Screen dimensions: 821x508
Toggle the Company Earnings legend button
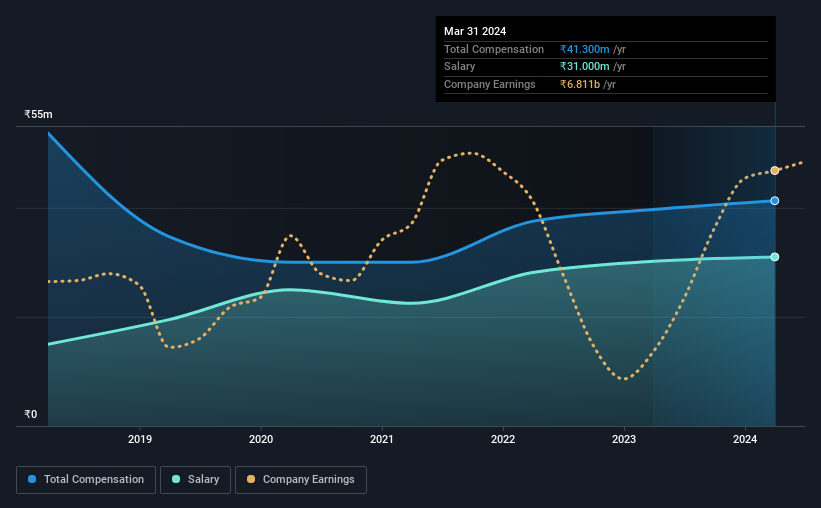(301, 480)
